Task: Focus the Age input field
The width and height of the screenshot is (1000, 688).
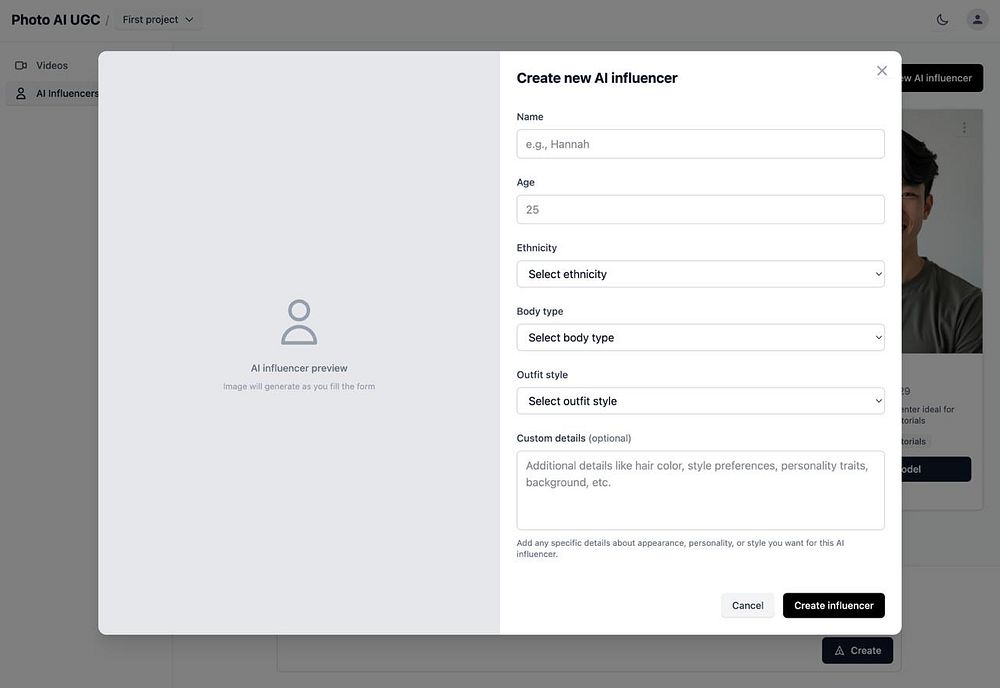Action: click(x=700, y=210)
